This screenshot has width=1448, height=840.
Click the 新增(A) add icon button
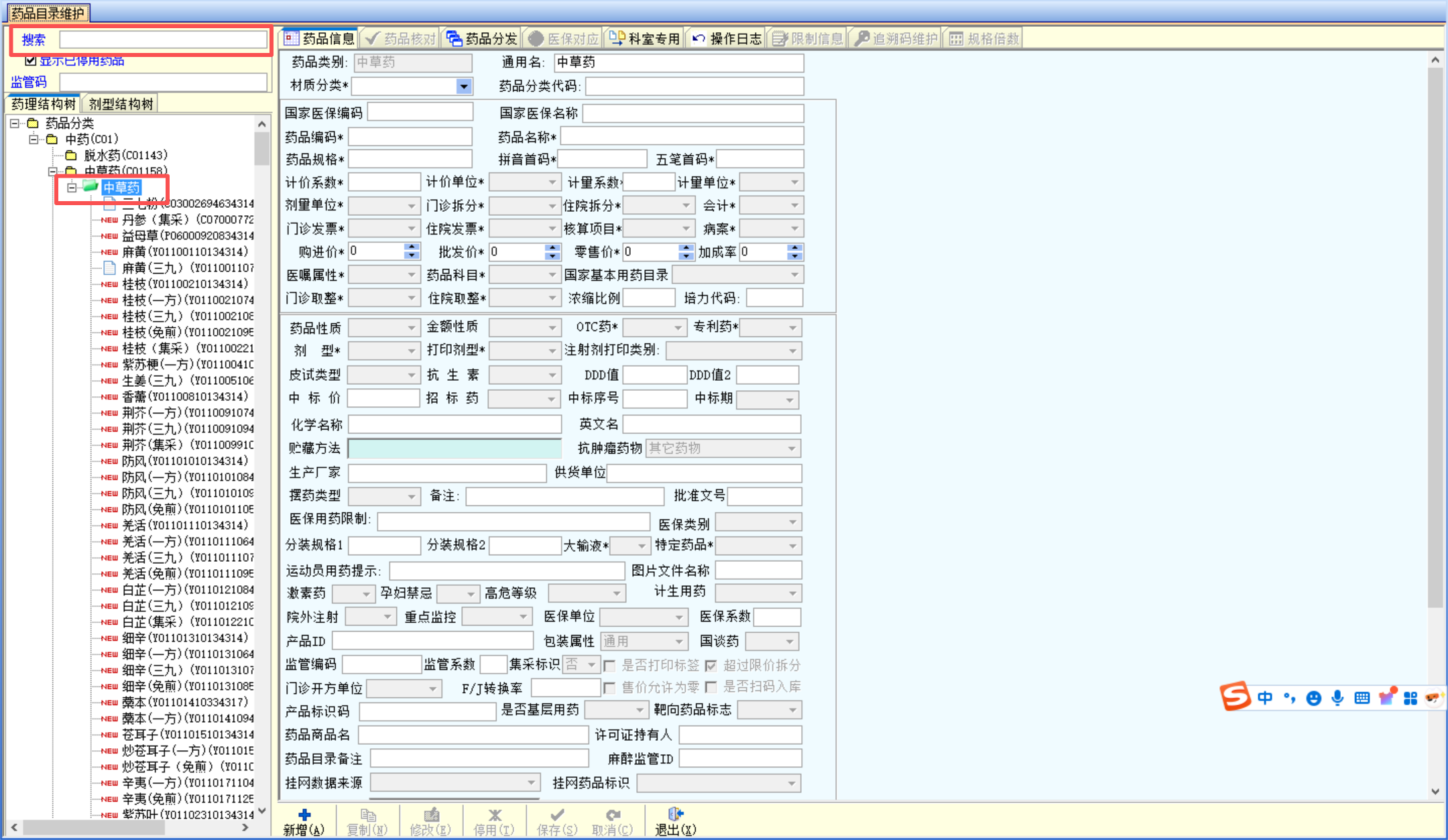point(304,815)
